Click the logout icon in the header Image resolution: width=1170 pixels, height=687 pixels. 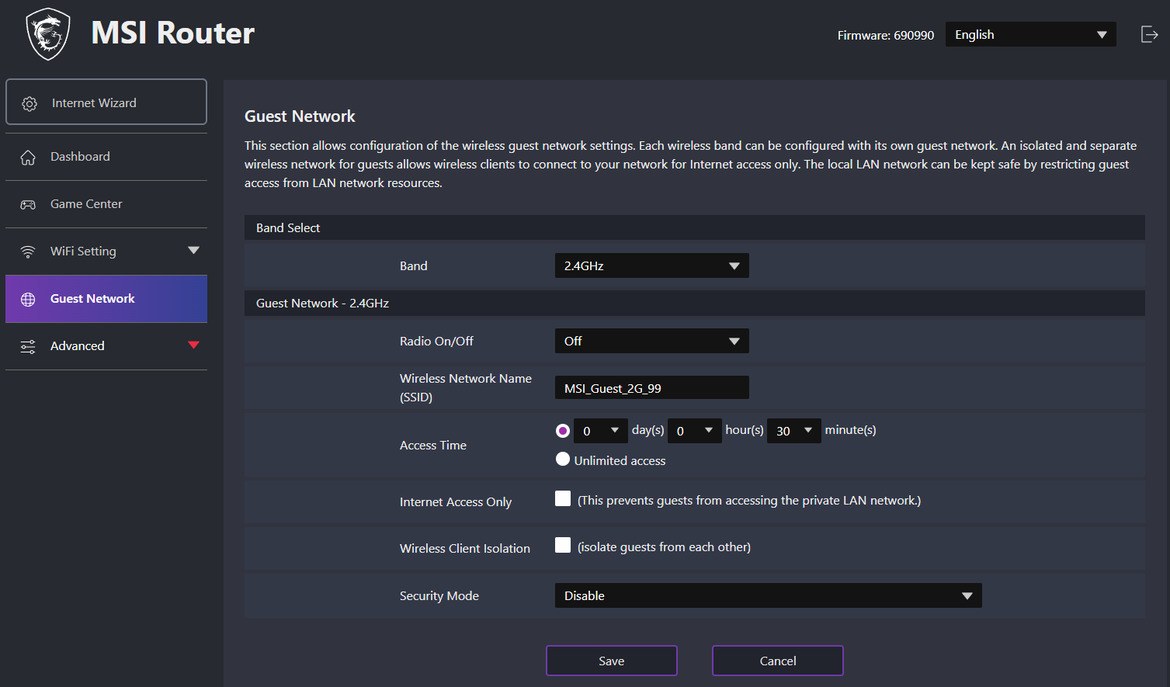coord(1149,34)
